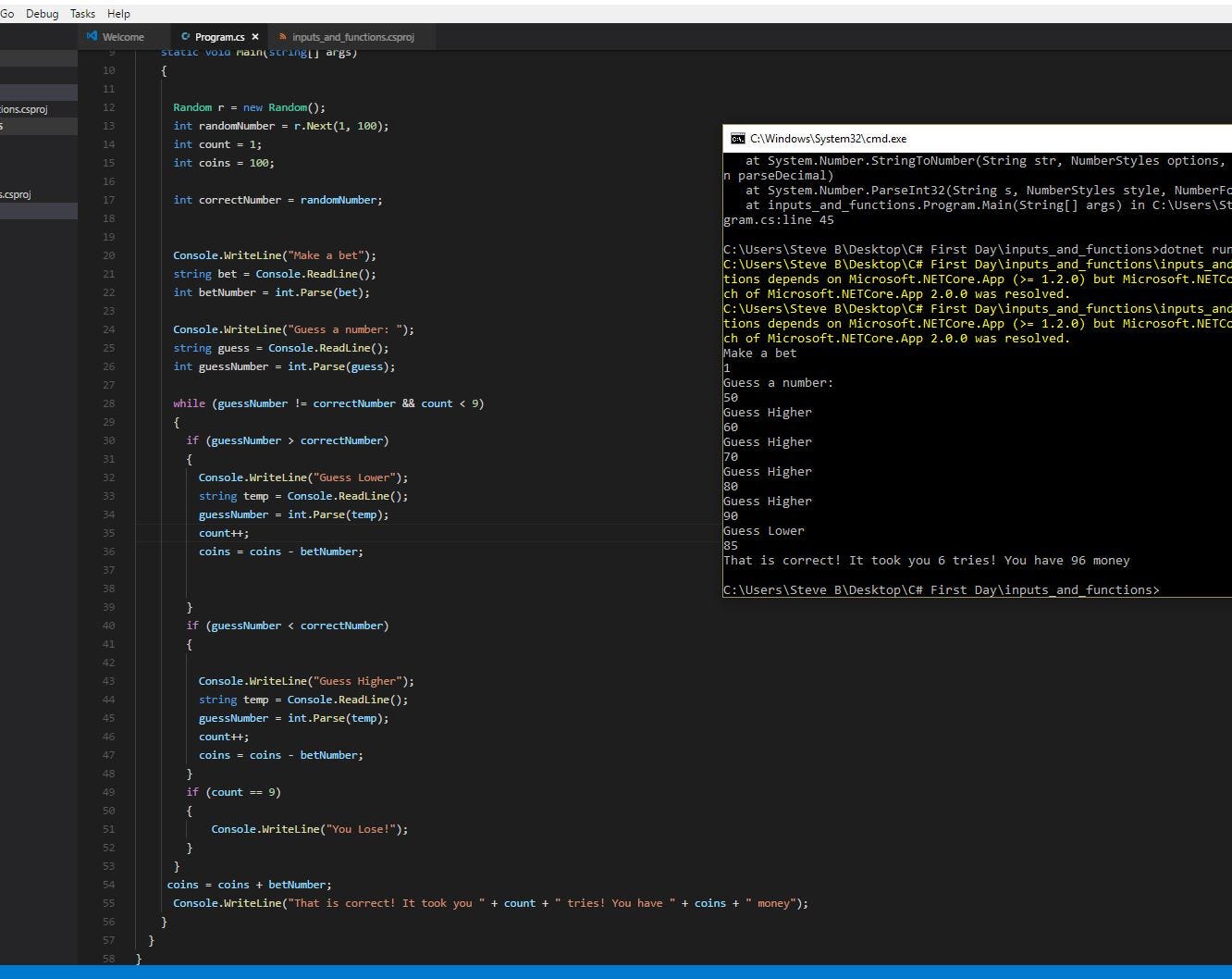Click line number 28 in the editor gutter
This screenshot has width=1232, height=979.
[x=109, y=403]
